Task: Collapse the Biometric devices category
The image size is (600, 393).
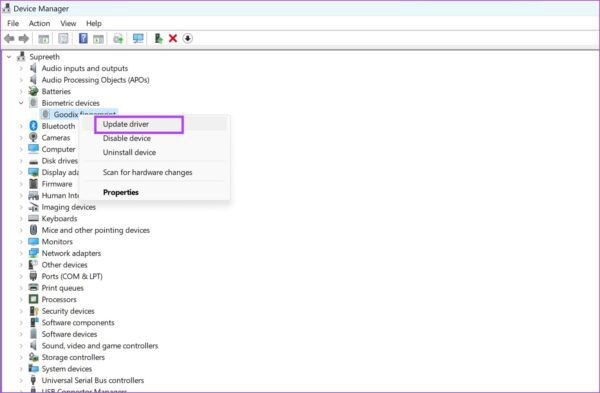Action: 21,103
